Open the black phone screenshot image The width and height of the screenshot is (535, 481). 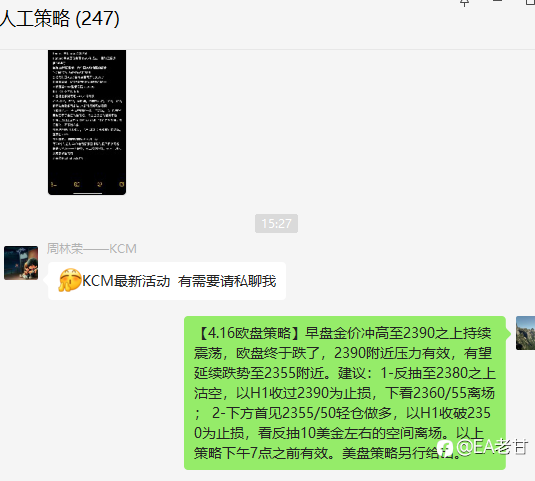pos(87,122)
